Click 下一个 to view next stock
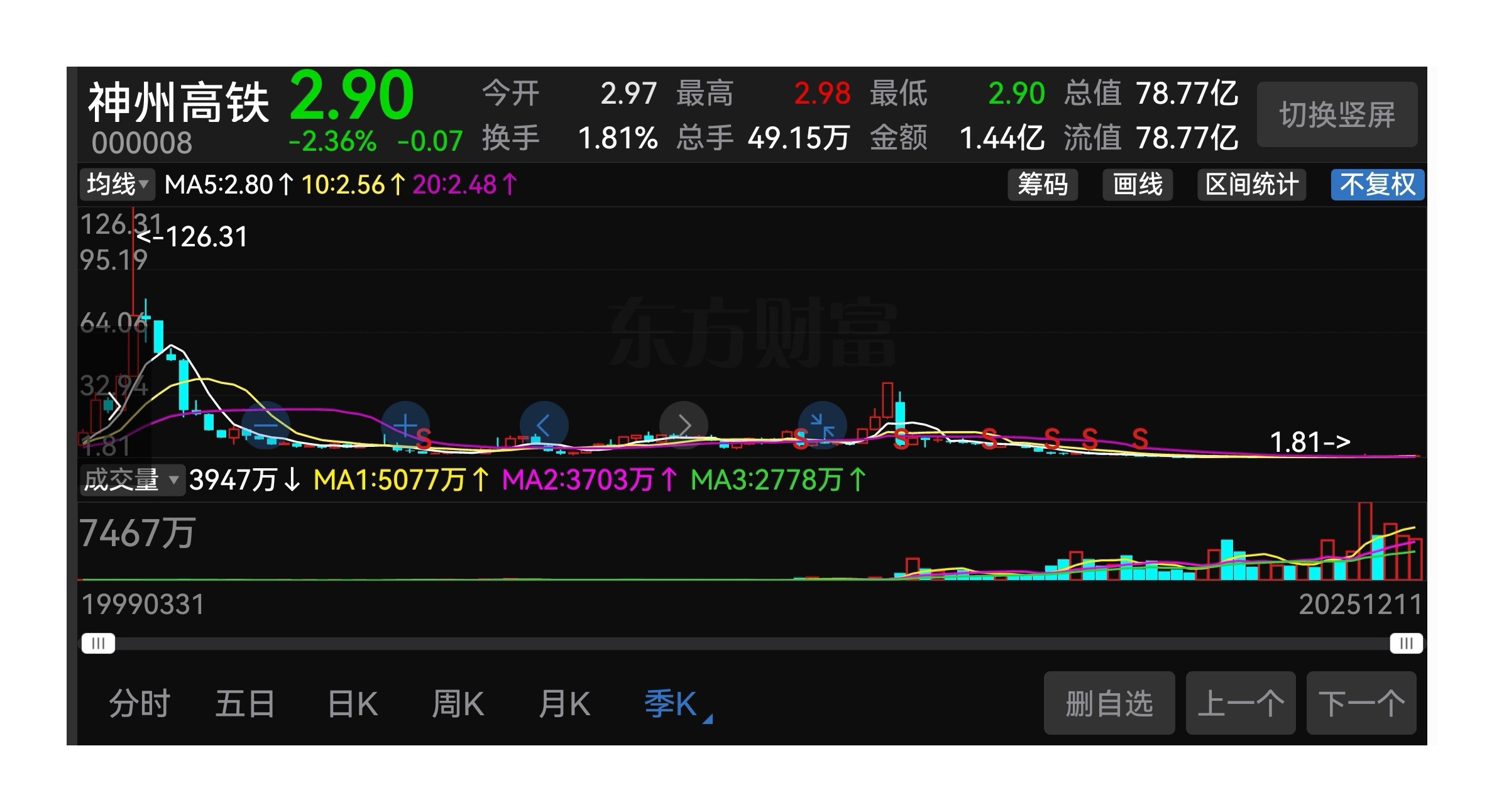Viewport: 1504px width, 812px height. coord(1361,703)
